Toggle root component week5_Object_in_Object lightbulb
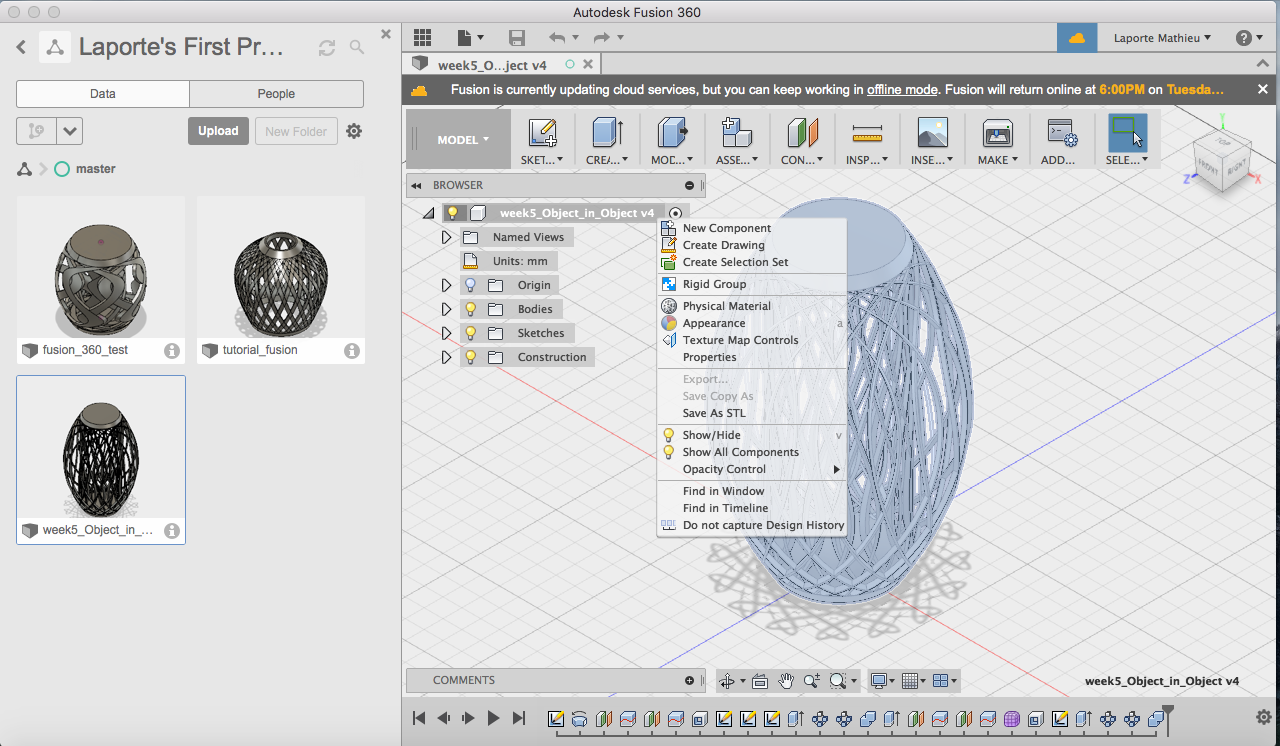Image resolution: width=1280 pixels, height=746 pixels. pyautogui.click(x=452, y=213)
